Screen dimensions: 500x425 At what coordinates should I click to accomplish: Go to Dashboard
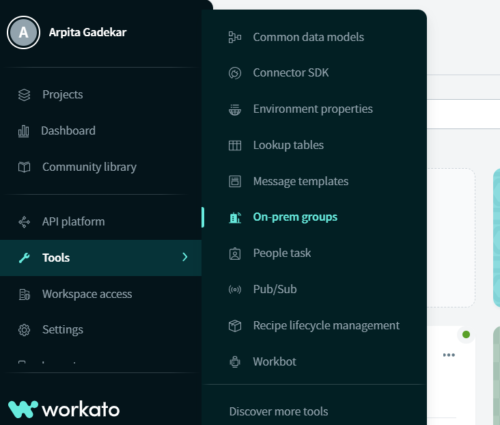click(x=68, y=131)
